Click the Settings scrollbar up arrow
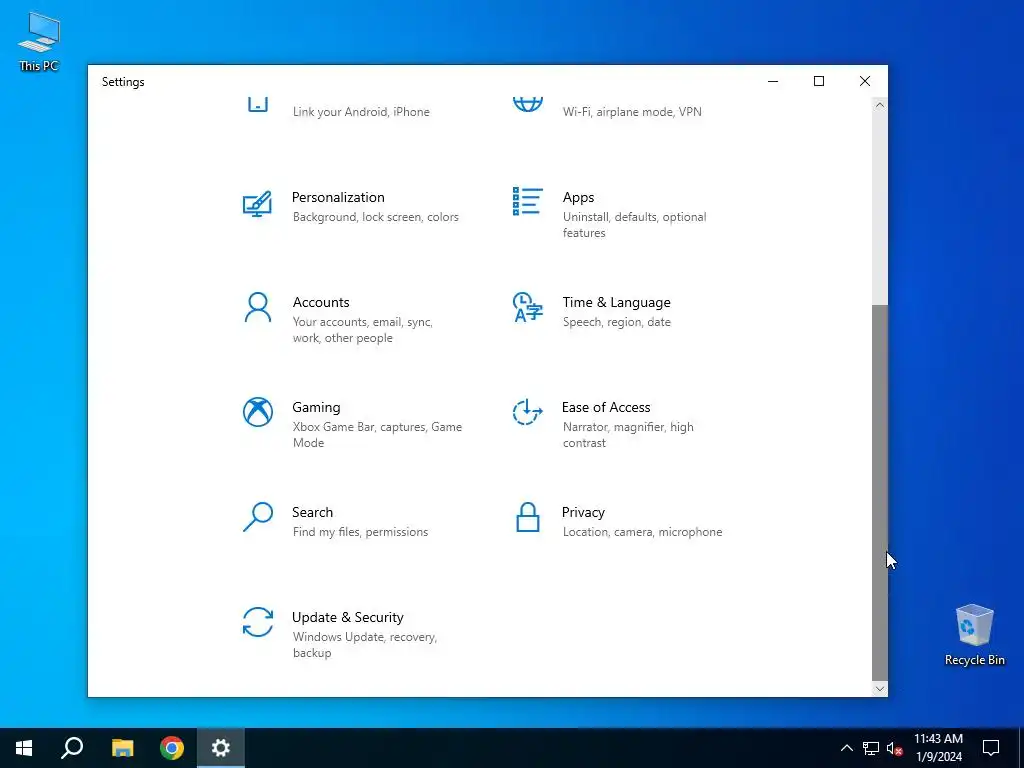The height and width of the screenshot is (768, 1024). (879, 105)
